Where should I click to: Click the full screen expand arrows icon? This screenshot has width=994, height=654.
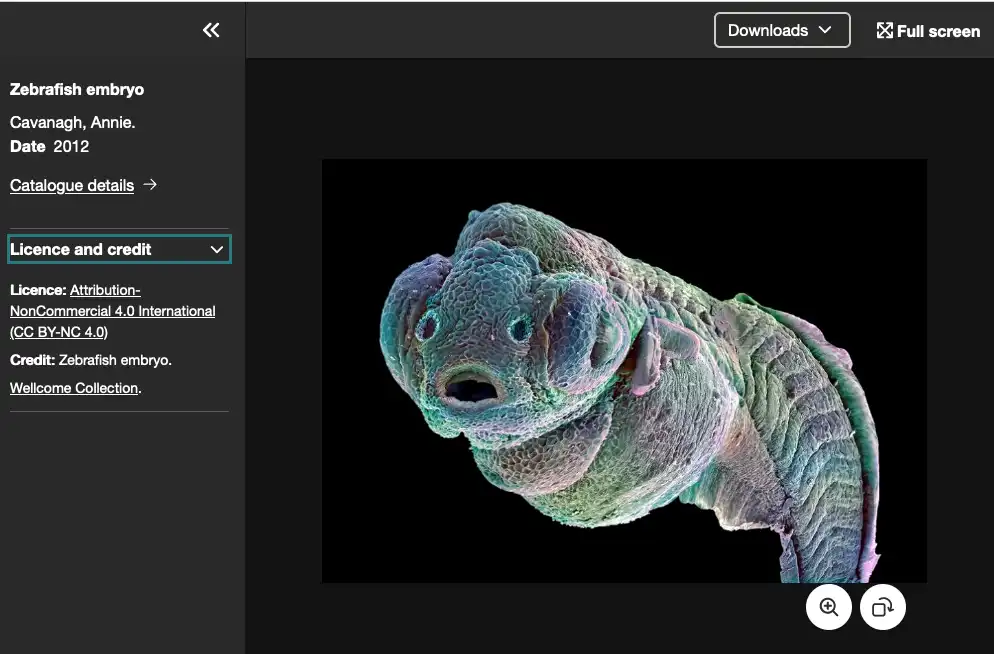click(884, 31)
